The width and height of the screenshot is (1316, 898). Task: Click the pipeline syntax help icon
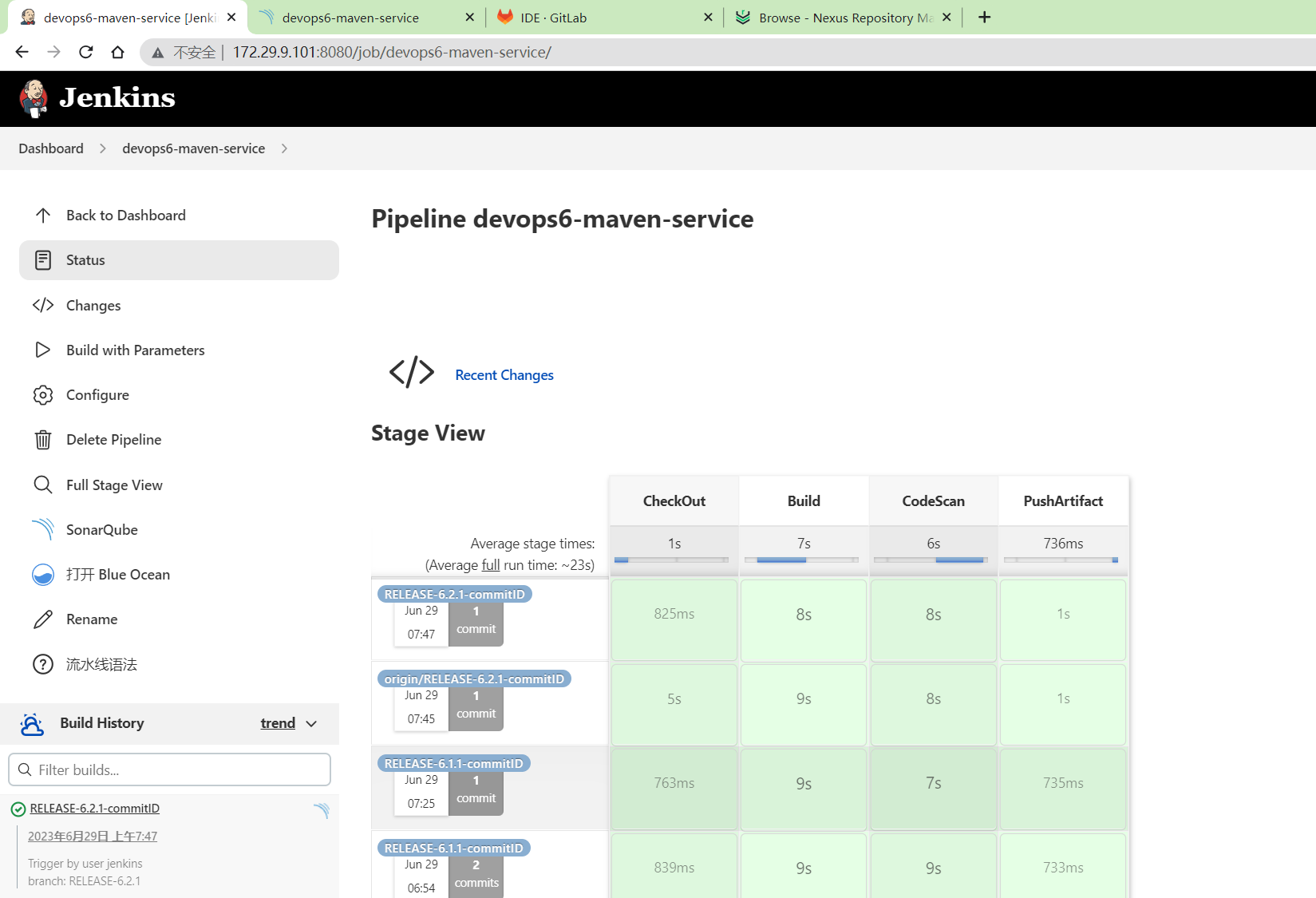pos(43,664)
